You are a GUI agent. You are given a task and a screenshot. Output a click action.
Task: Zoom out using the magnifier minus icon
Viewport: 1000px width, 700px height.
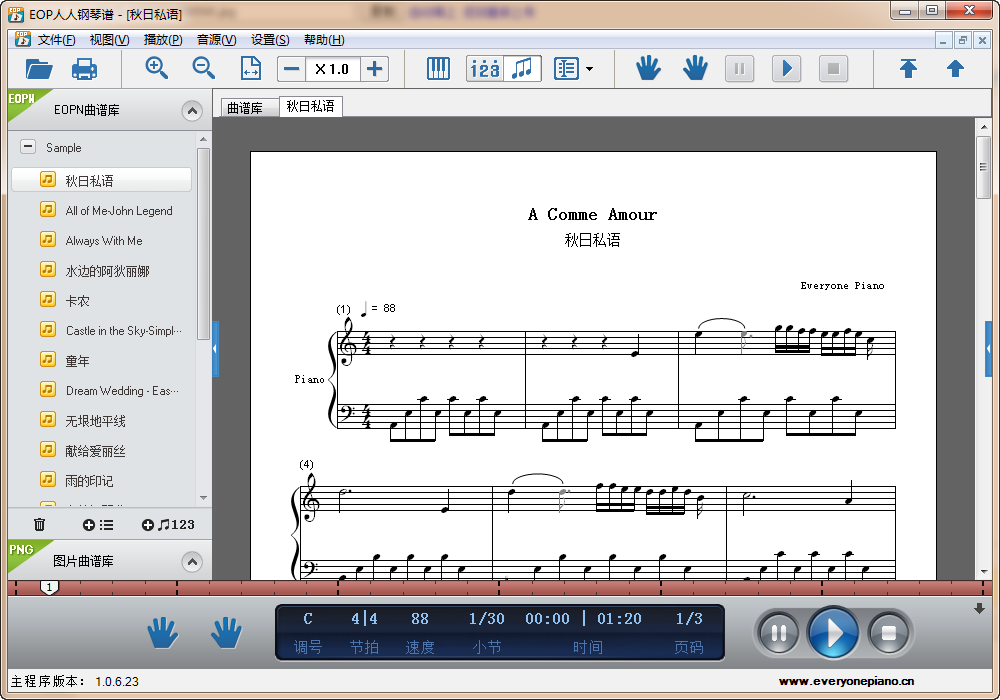(203, 68)
